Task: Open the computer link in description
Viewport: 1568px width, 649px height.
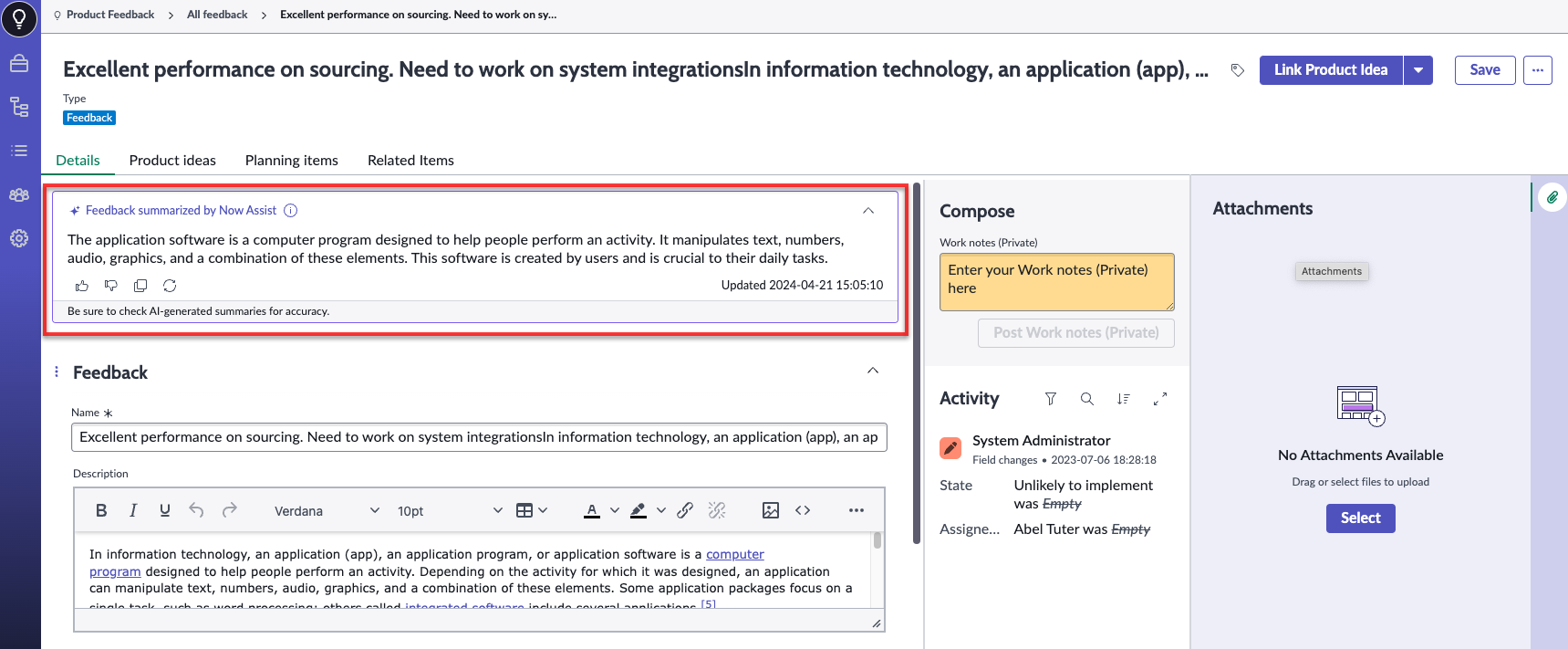Action: [x=735, y=554]
